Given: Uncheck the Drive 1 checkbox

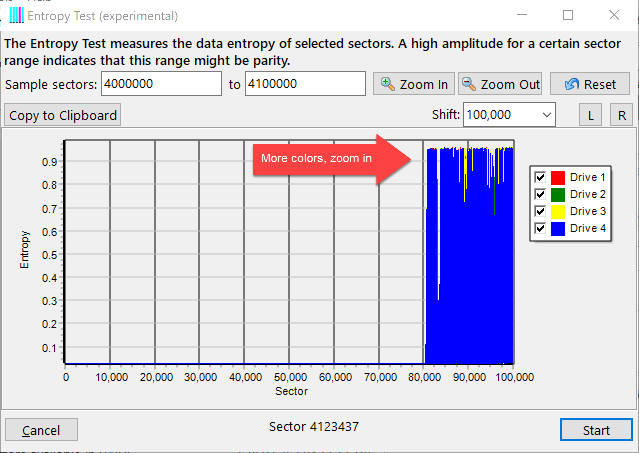Looking at the screenshot, I should coord(541,177).
